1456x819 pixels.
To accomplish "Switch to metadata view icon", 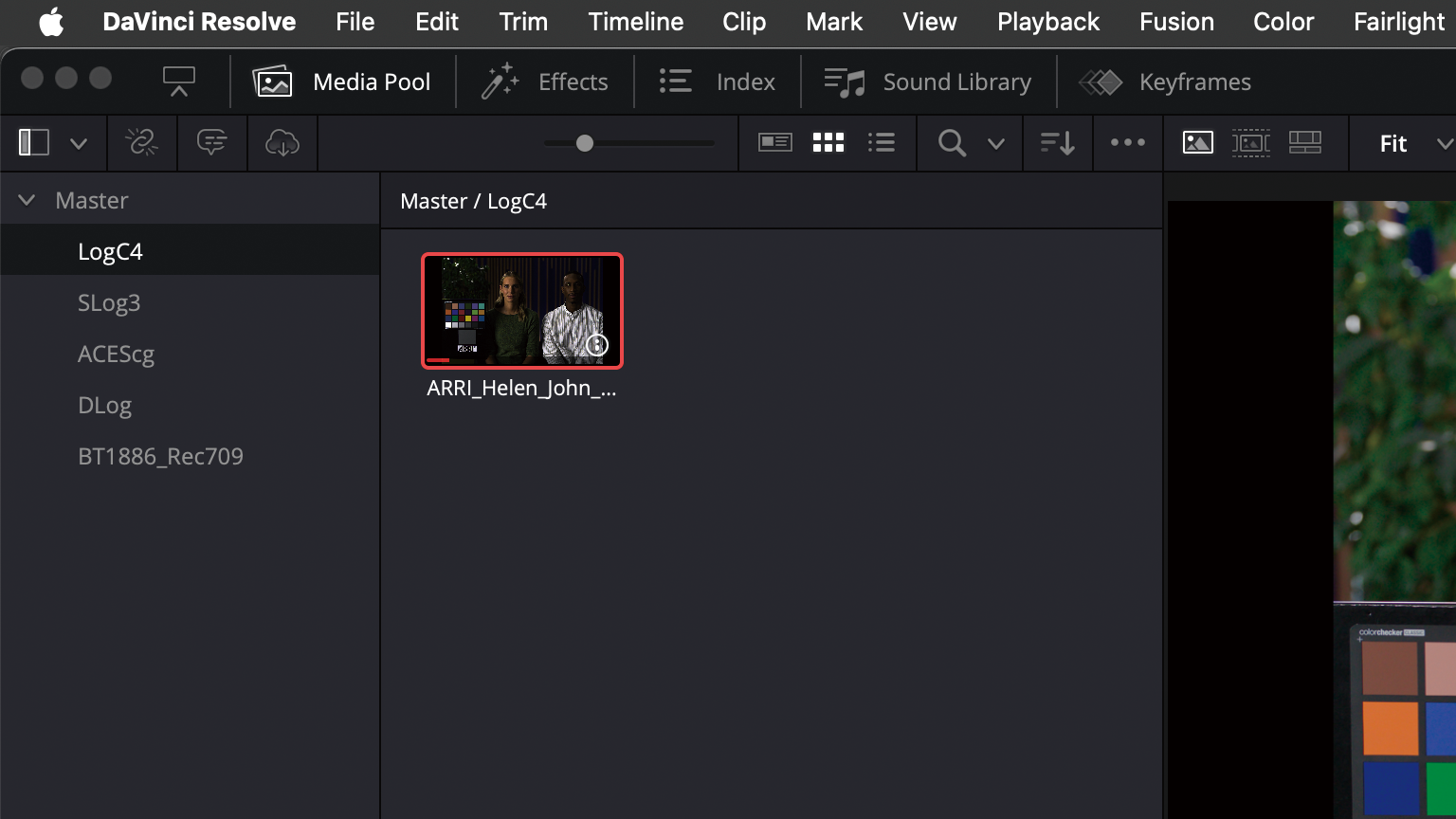I will pos(775,142).
